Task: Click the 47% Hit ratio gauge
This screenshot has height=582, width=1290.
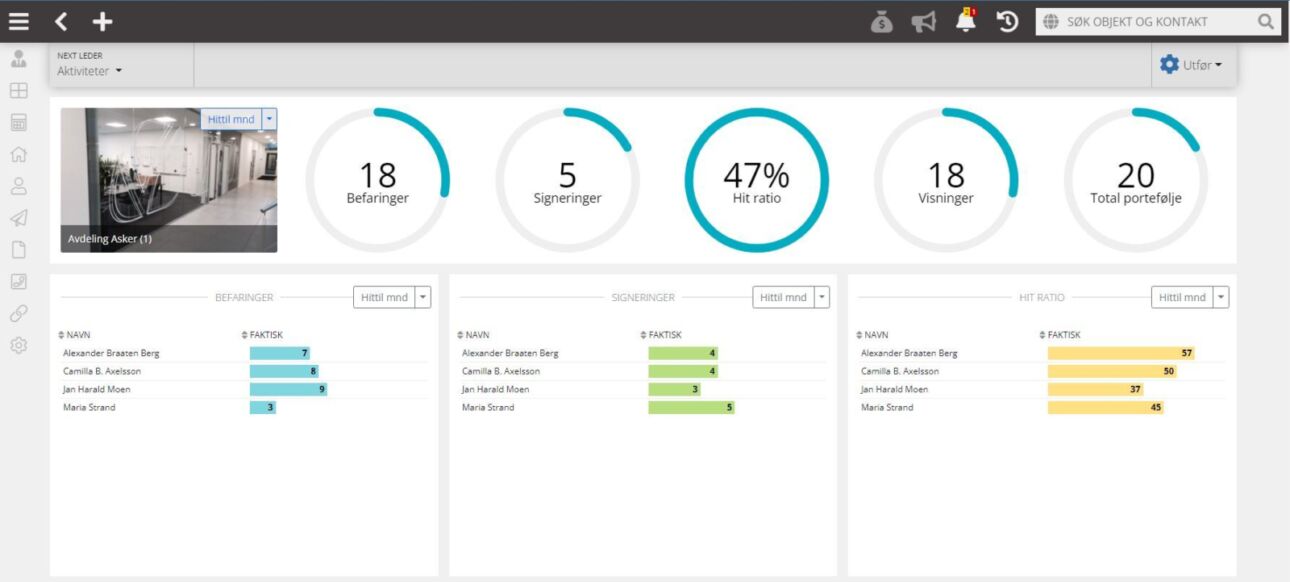Action: coord(756,180)
